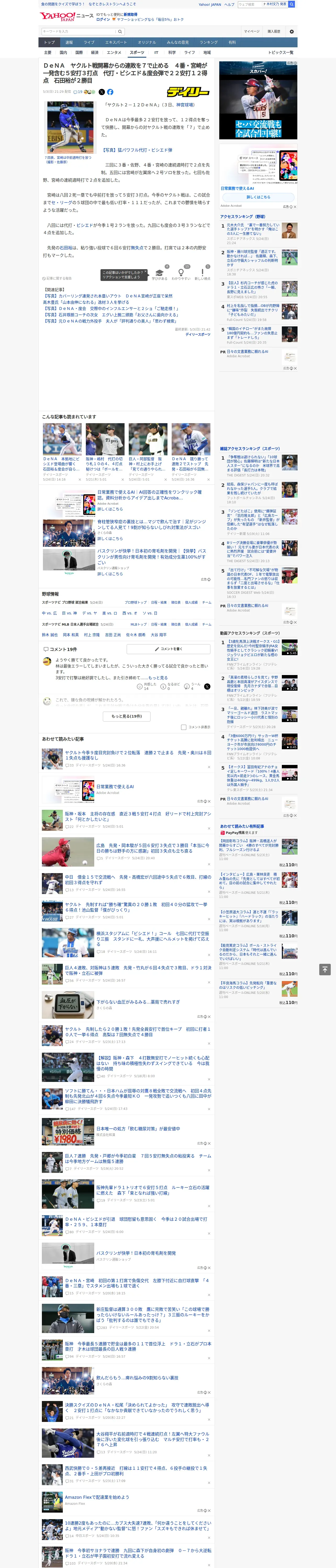This screenshot has height=1568, width=336.
Task: Open the main article batter photo
Action: coord(71,127)
